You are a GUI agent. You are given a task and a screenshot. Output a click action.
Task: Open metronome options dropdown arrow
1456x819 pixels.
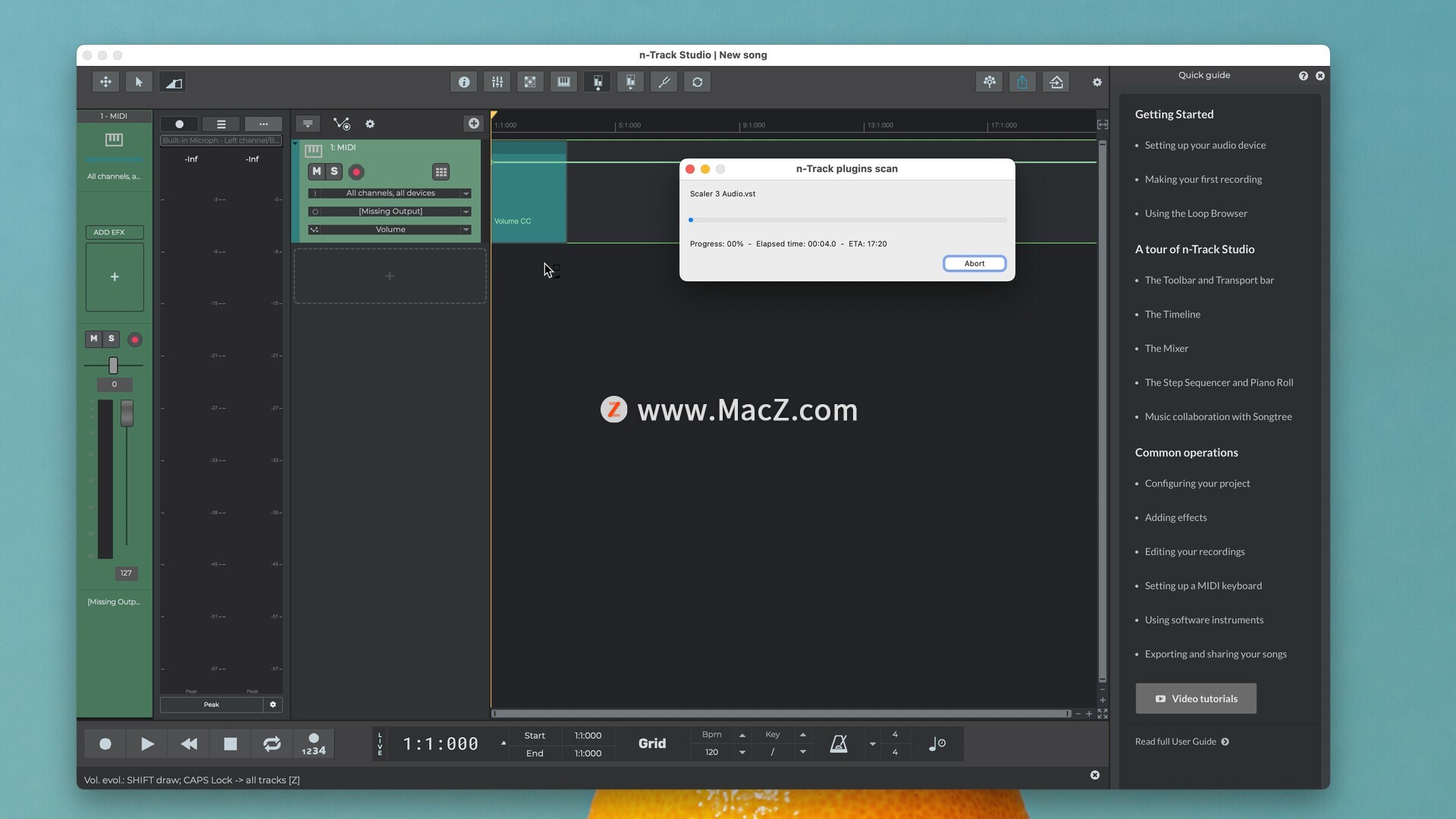pos(873,744)
